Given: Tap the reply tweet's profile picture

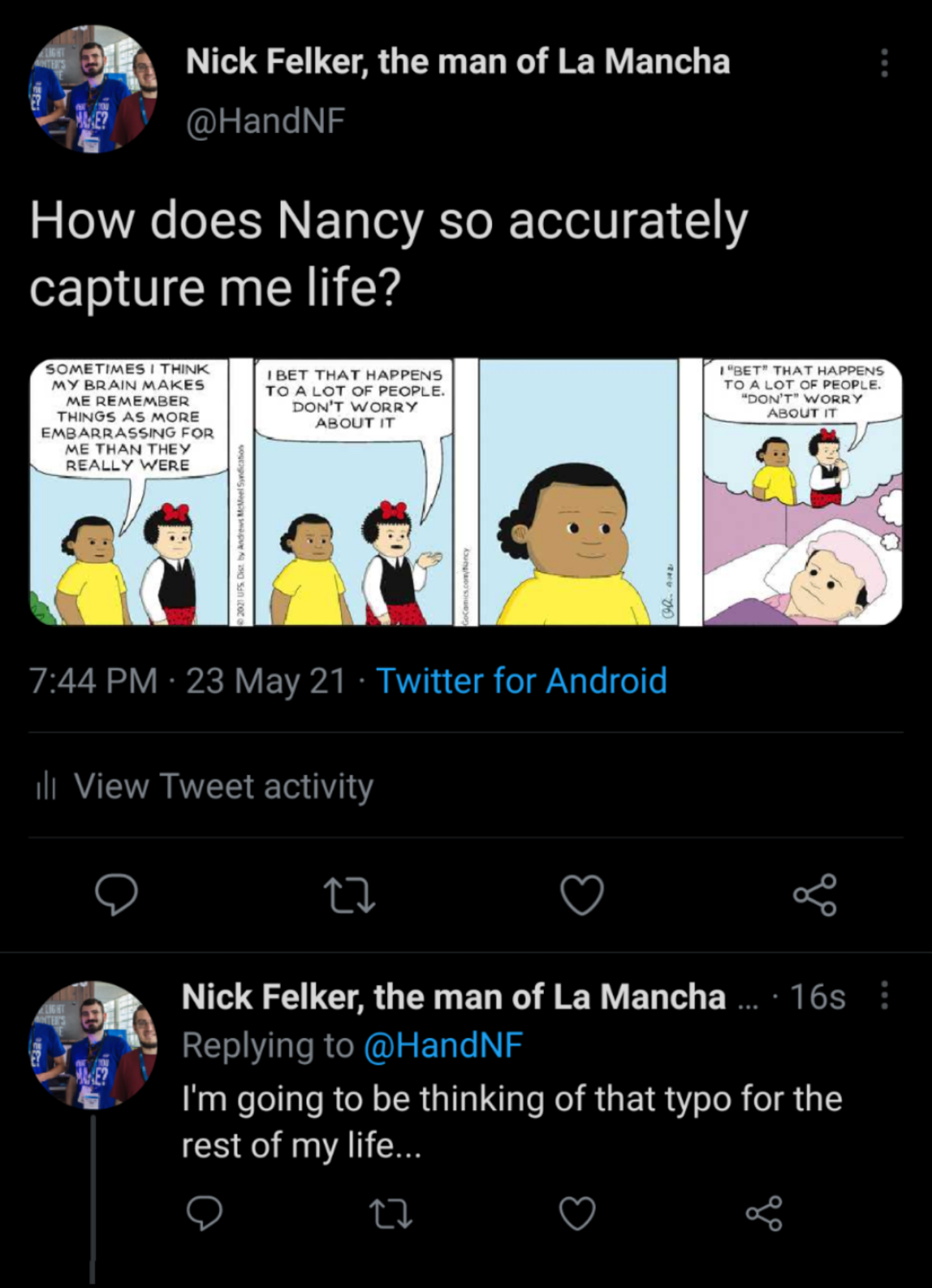Looking at the screenshot, I should tap(92, 1043).
